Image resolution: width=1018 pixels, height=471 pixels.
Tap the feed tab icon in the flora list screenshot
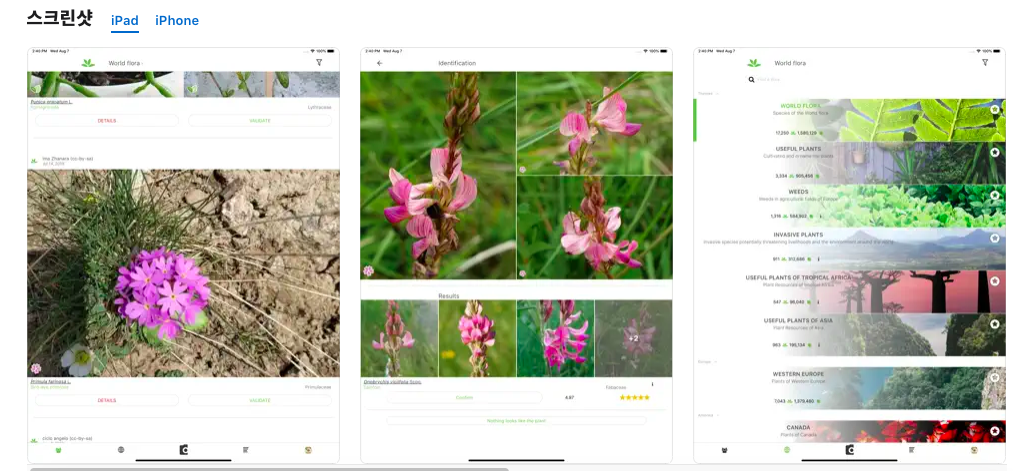(725, 450)
